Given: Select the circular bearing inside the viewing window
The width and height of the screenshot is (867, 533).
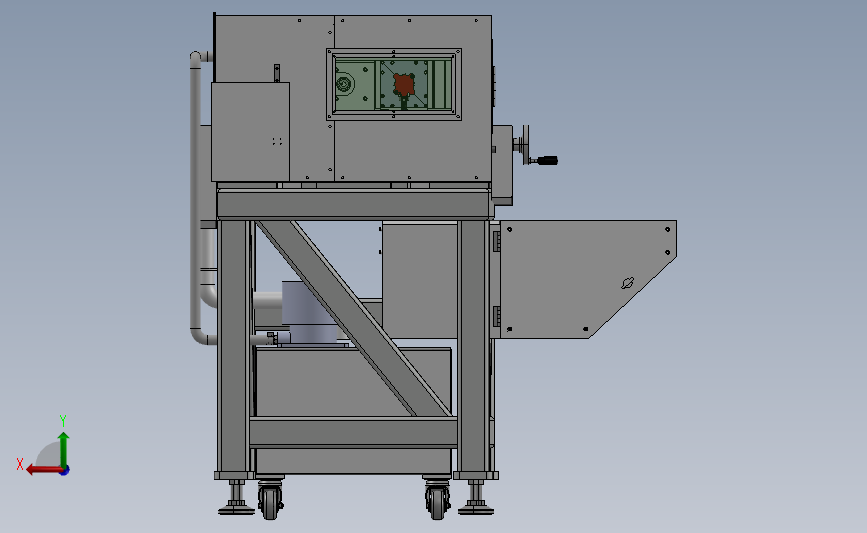Looking at the screenshot, I should (343, 85).
